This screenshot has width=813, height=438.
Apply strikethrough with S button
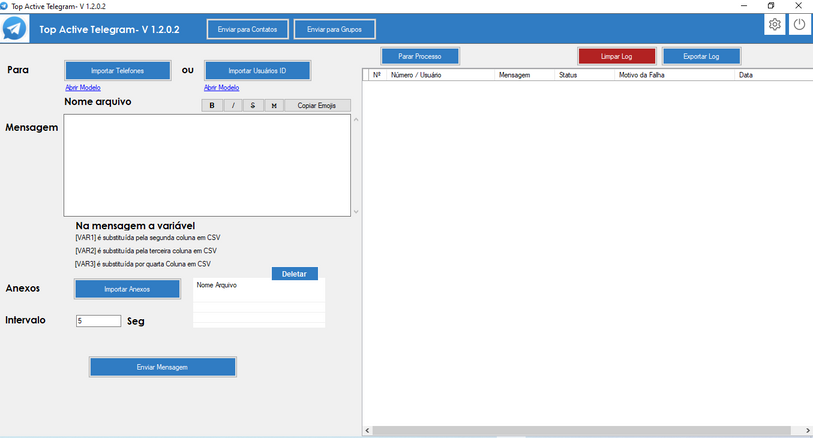tap(253, 105)
